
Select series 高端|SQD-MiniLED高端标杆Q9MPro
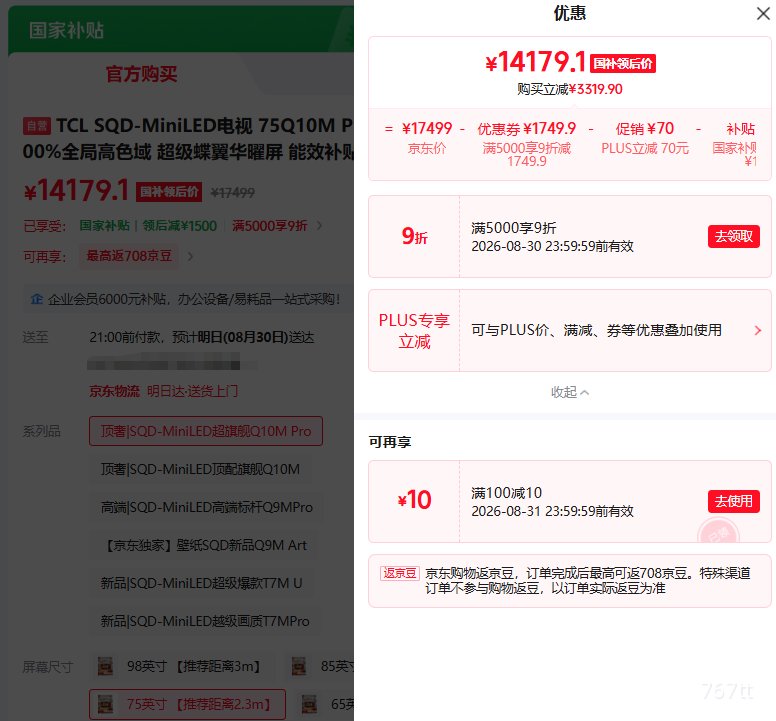206,507
